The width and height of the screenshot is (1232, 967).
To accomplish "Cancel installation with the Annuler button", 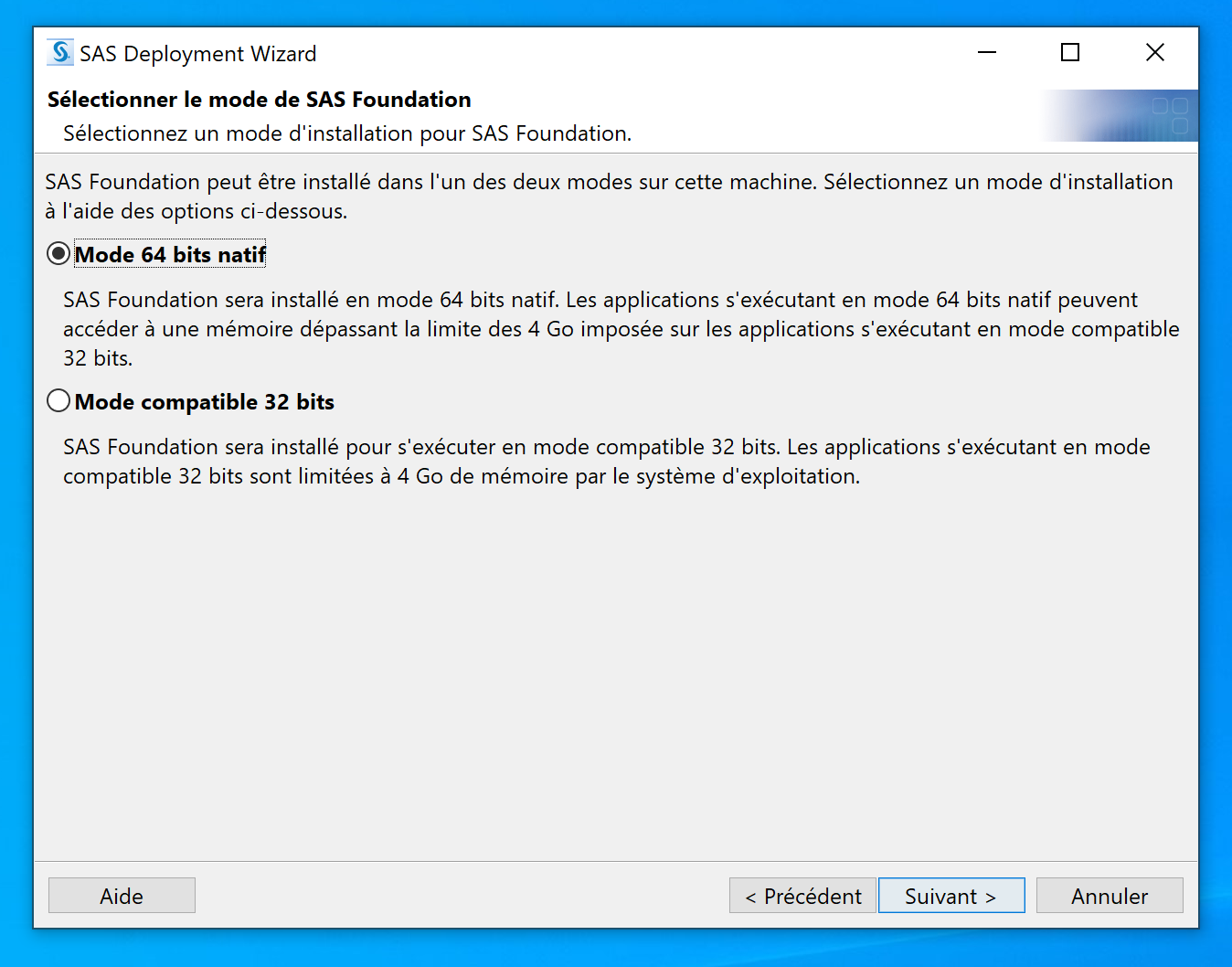I will pyautogui.click(x=1109, y=896).
